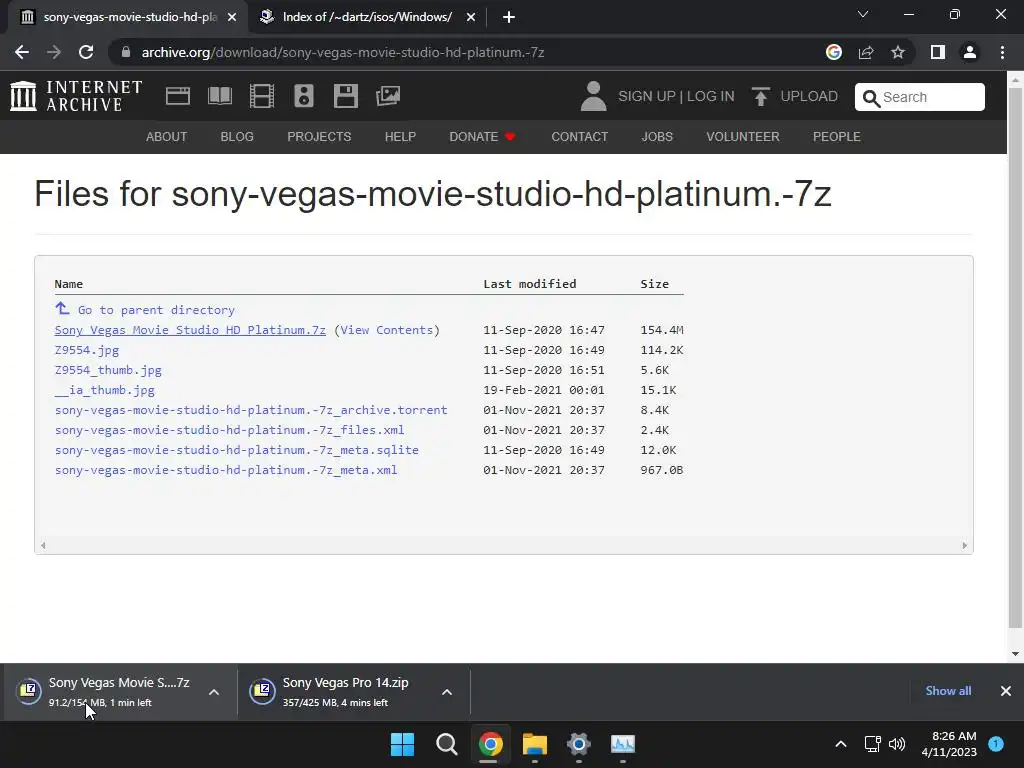
Task: View site information lock icon
Action: [x=126, y=52]
